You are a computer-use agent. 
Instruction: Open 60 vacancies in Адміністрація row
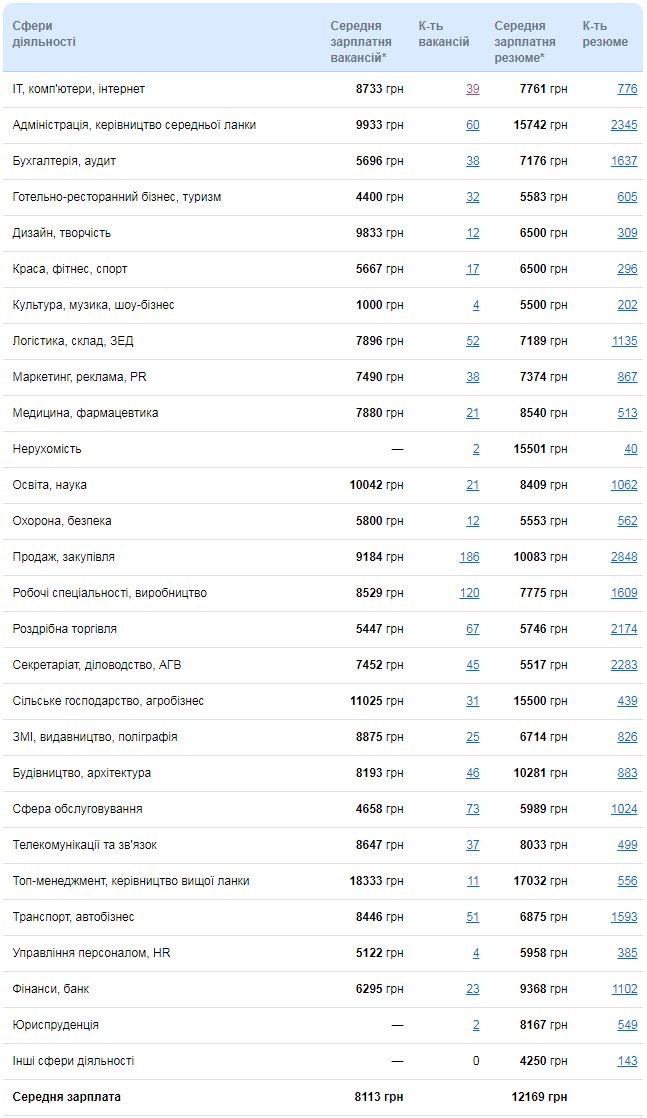click(473, 125)
